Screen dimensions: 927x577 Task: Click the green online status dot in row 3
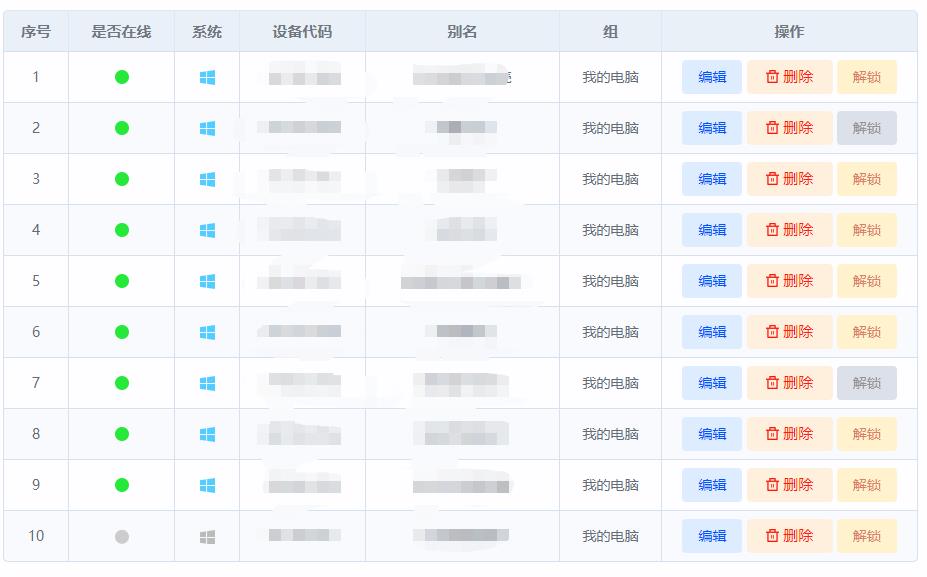click(122, 179)
